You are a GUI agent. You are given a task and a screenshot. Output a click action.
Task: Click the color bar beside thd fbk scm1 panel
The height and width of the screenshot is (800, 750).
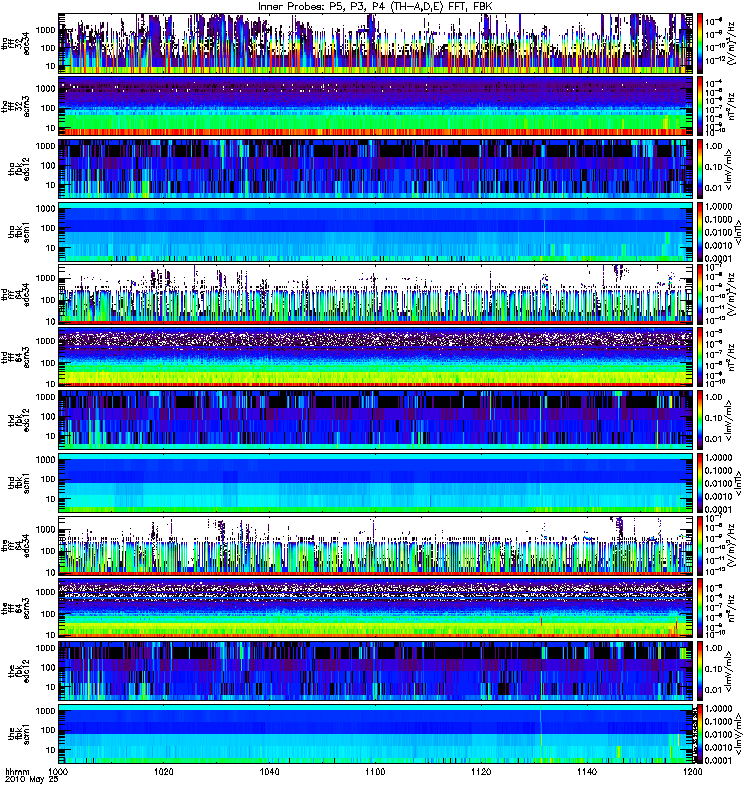coord(699,483)
